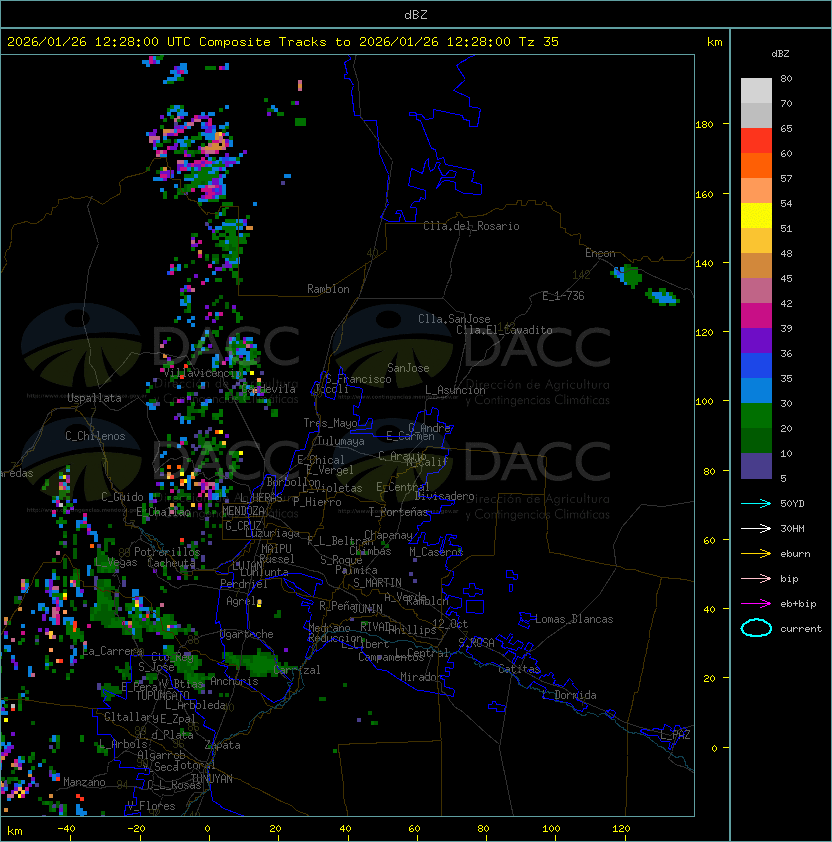Click the 'MAIPU' city label
The width and height of the screenshot is (832, 842).
pos(276,549)
